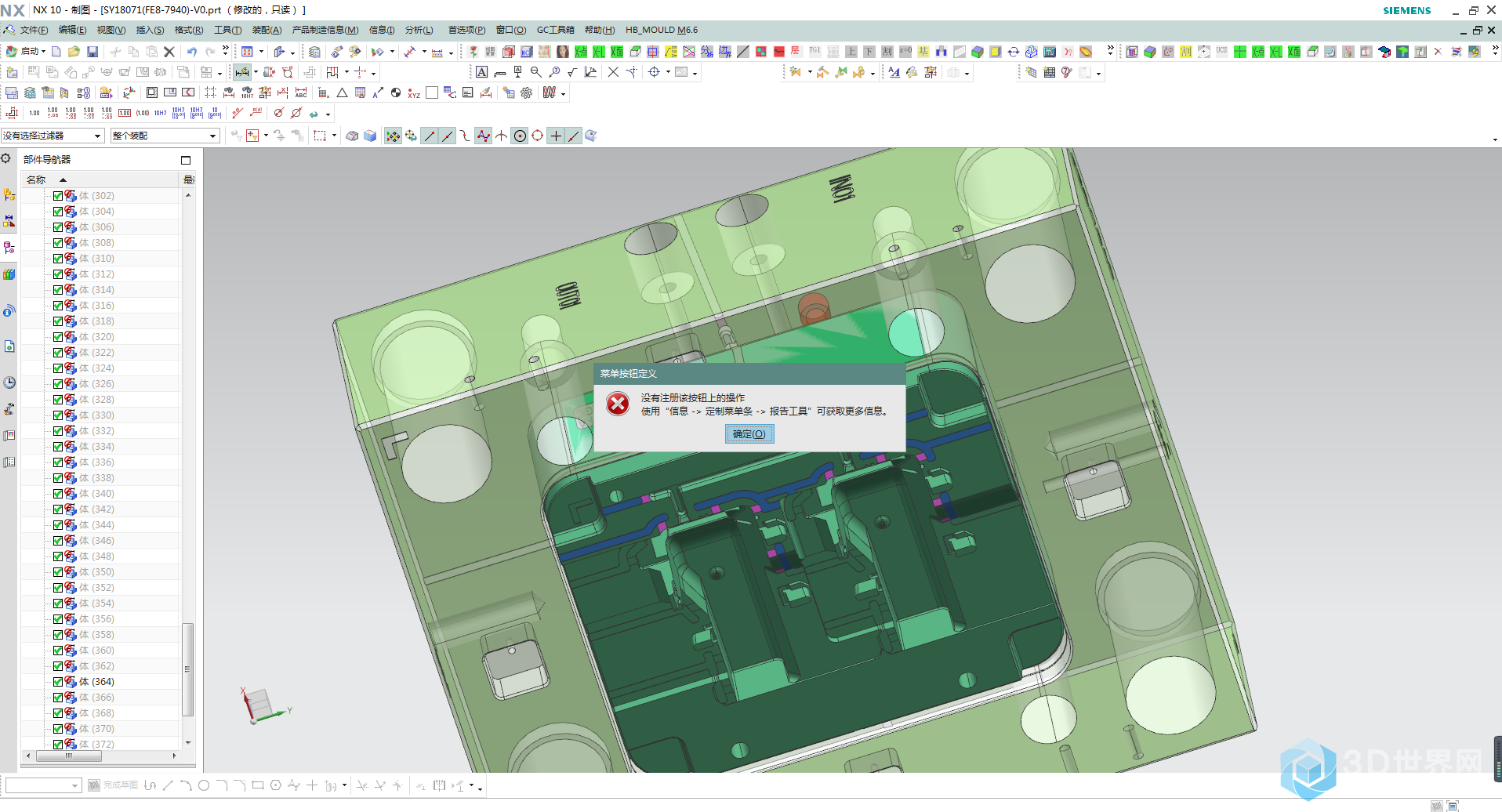This screenshot has width=1502, height=812.
Task: Maximize the 部件导航器 panel with square button
Action: click(186, 160)
